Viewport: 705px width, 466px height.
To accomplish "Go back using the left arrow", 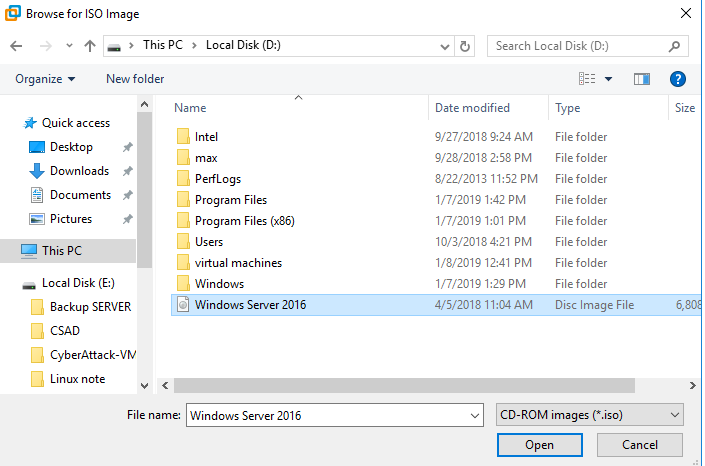I will (16, 46).
